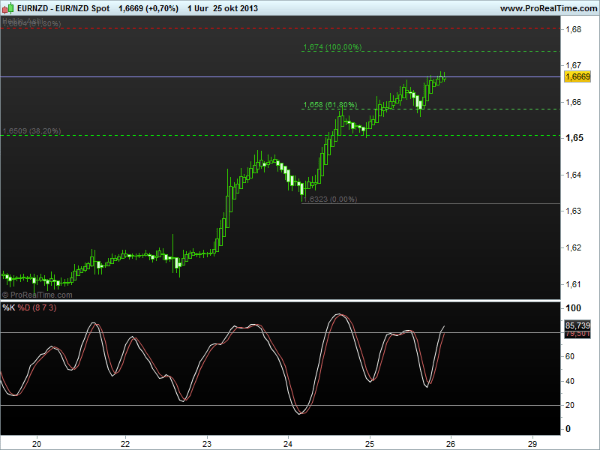600x450 pixels.
Task: Click the 1,67 price axis label
Action: pos(573,65)
